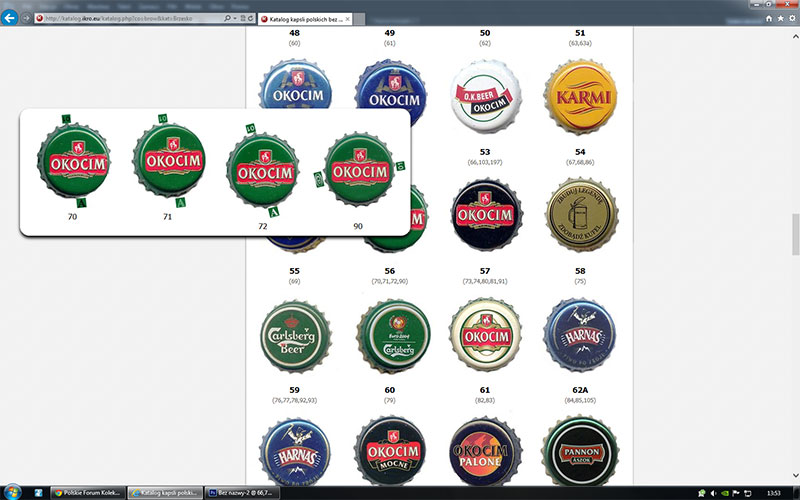
Task: Click the browser Back arrow button
Action: [11, 18]
